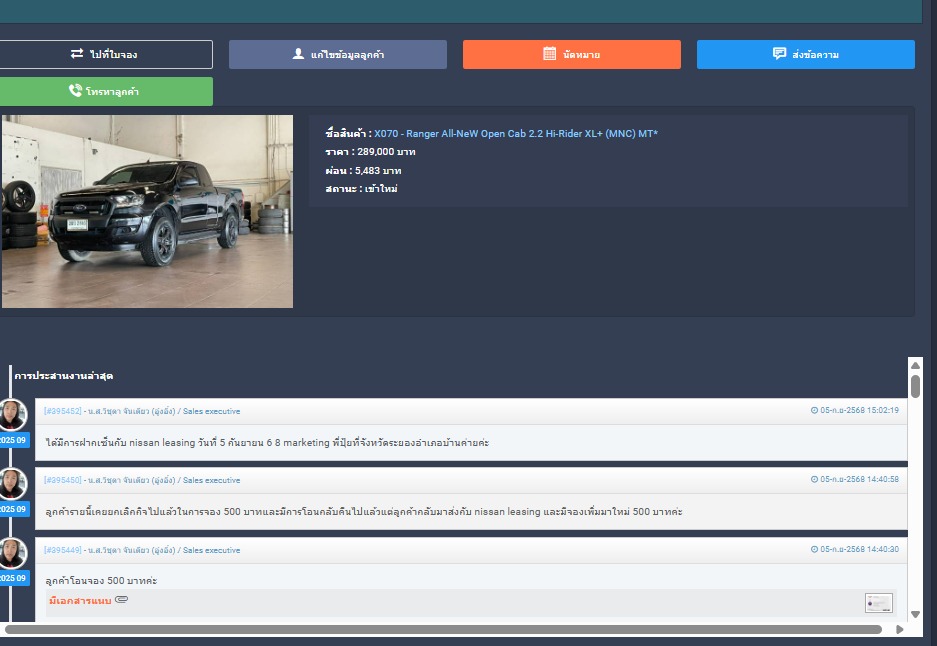
Task: Click the clock icon beside 15:02:19 timestamp
Action: [814, 410]
